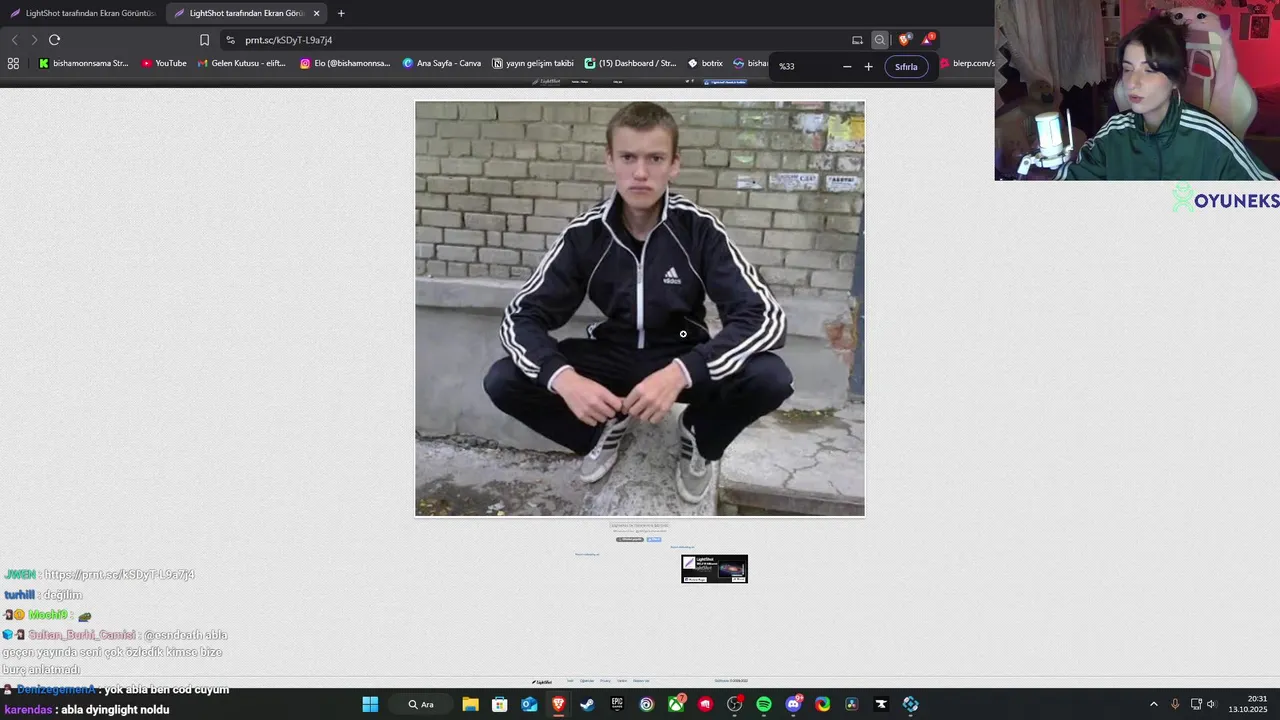Open the bishamonnsama Str... bookmark
The width and height of the screenshot is (1280, 720).
(x=83, y=63)
